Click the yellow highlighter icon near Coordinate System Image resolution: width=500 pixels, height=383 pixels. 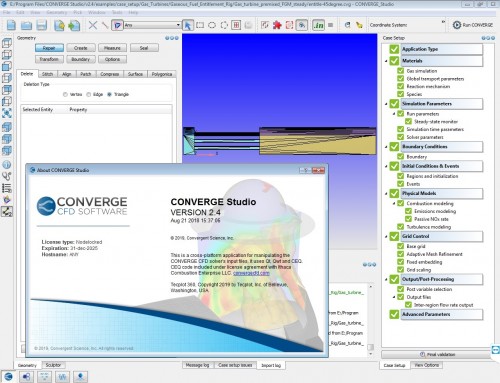tap(359, 25)
